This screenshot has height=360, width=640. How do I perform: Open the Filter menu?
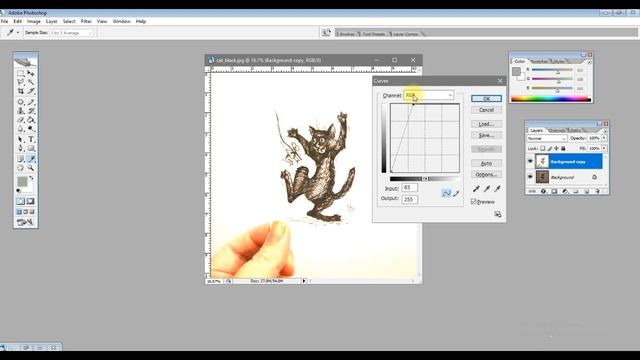coord(86,21)
